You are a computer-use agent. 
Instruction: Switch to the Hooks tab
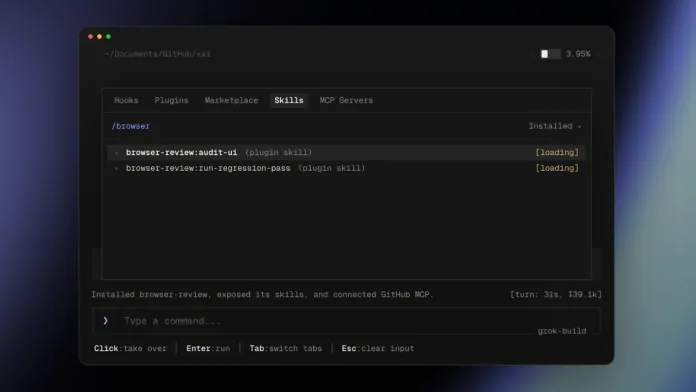tap(126, 100)
